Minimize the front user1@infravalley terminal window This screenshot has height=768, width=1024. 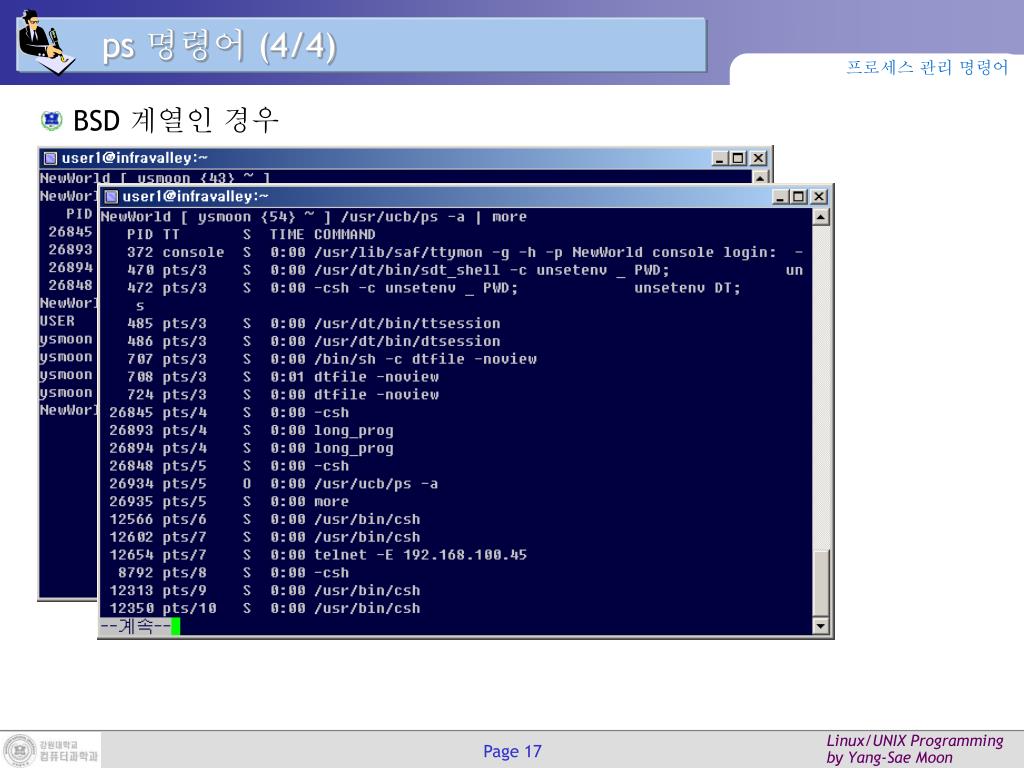click(x=780, y=196)
